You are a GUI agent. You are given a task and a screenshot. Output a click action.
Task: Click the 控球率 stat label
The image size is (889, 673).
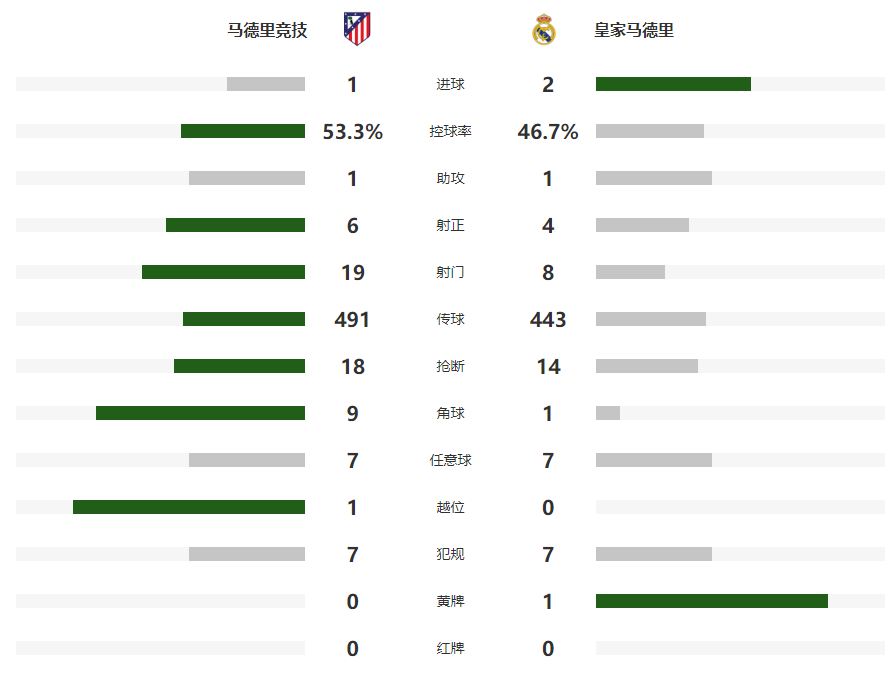coord(450,132)
